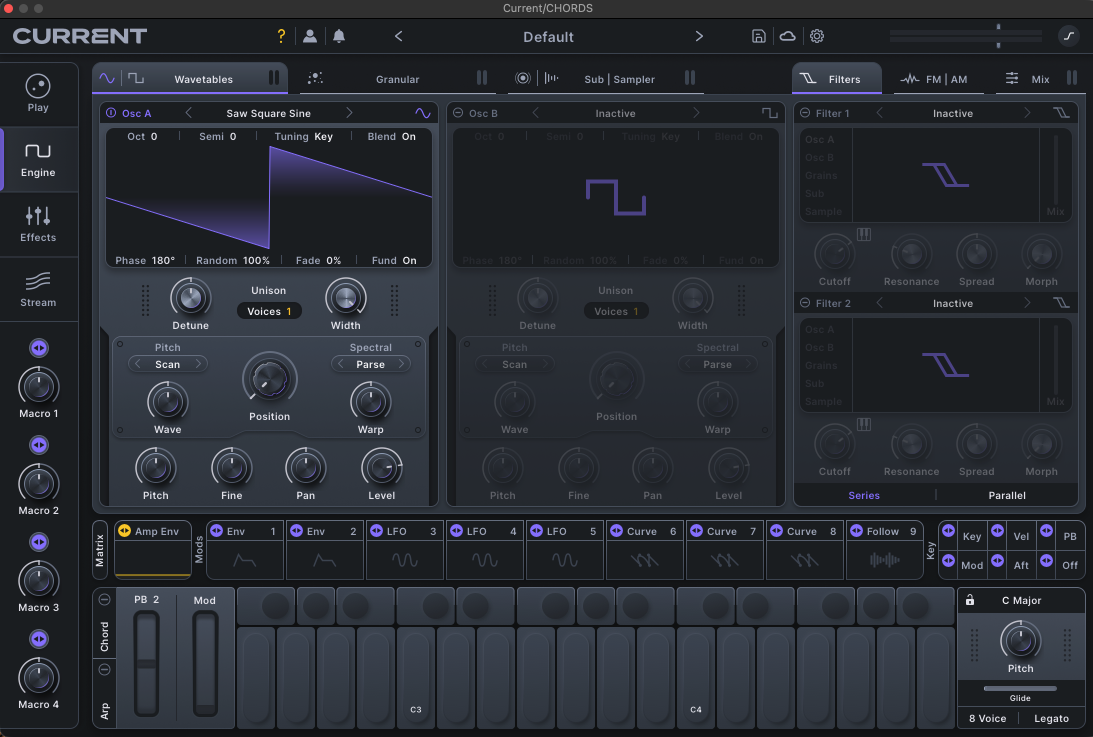Switch to the Filters tab
Viewport: 1093px width, 737px height.
pyautogui.click(x=838, y=77)
